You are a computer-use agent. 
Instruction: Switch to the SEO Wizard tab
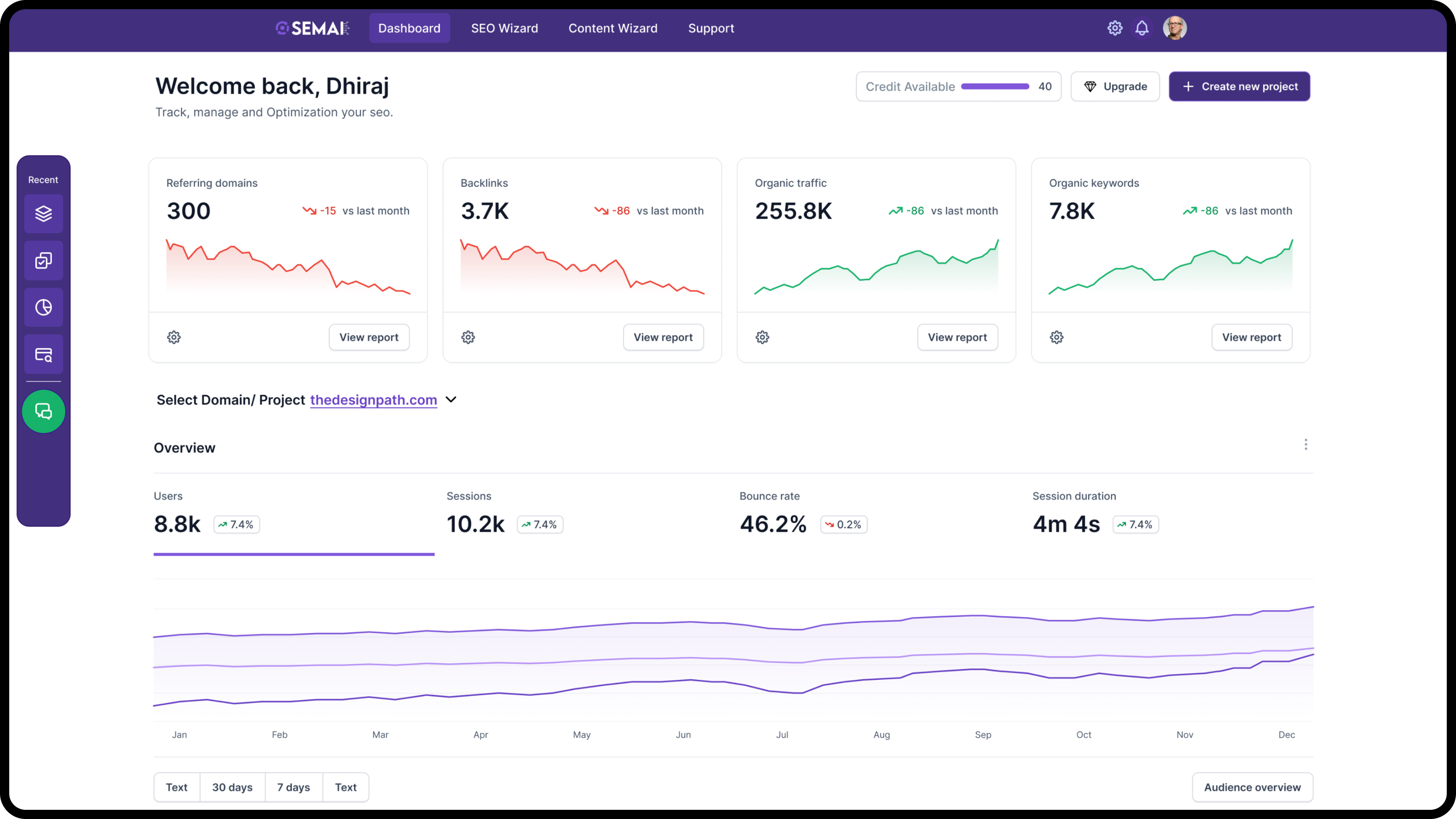click(504, 28)
